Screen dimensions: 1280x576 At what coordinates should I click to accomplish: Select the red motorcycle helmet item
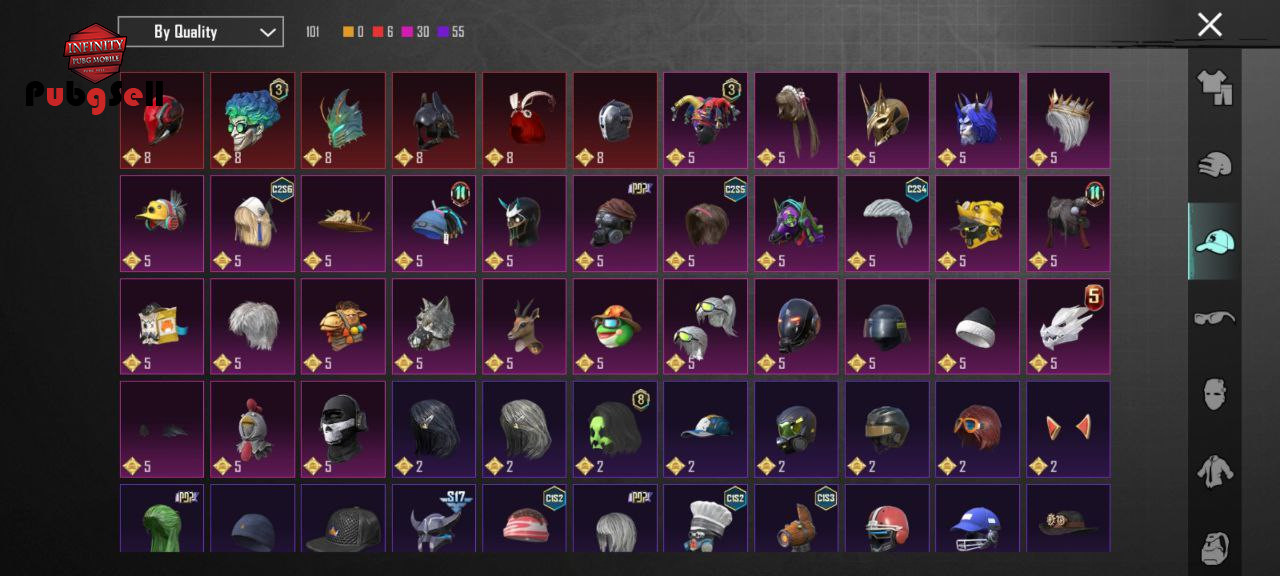point(162,120)
